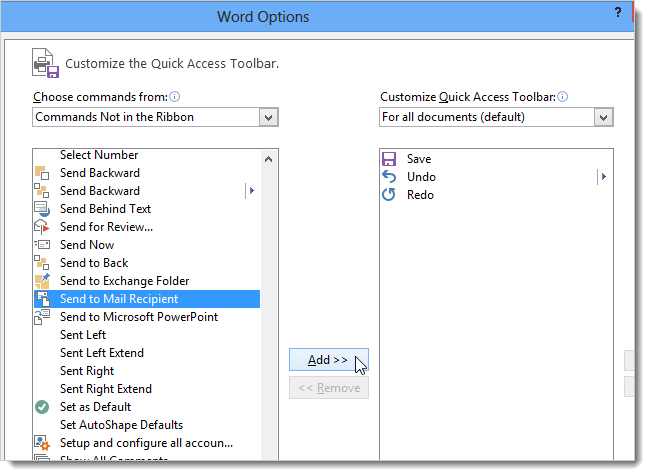
Task: Click the commands list scroll-up arrow
Action: click(x=268, y=158)
